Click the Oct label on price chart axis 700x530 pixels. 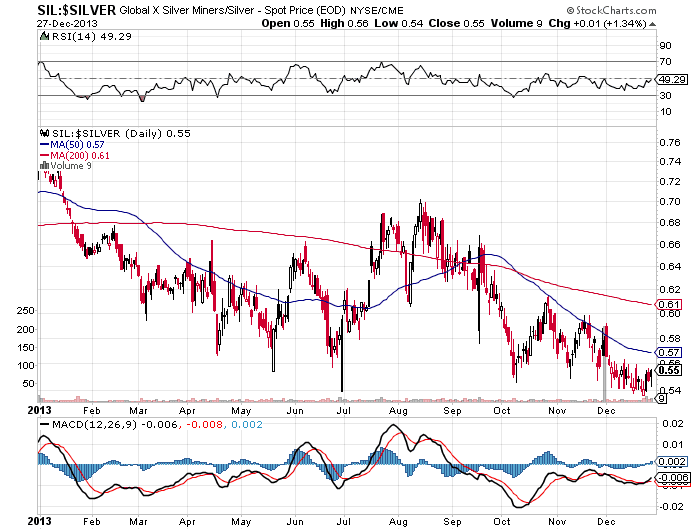pos(502,410)
